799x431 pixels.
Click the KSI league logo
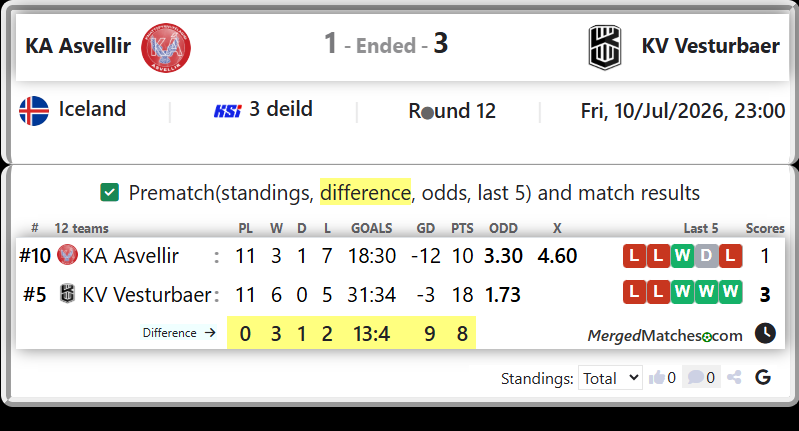[x=227, y=111]
